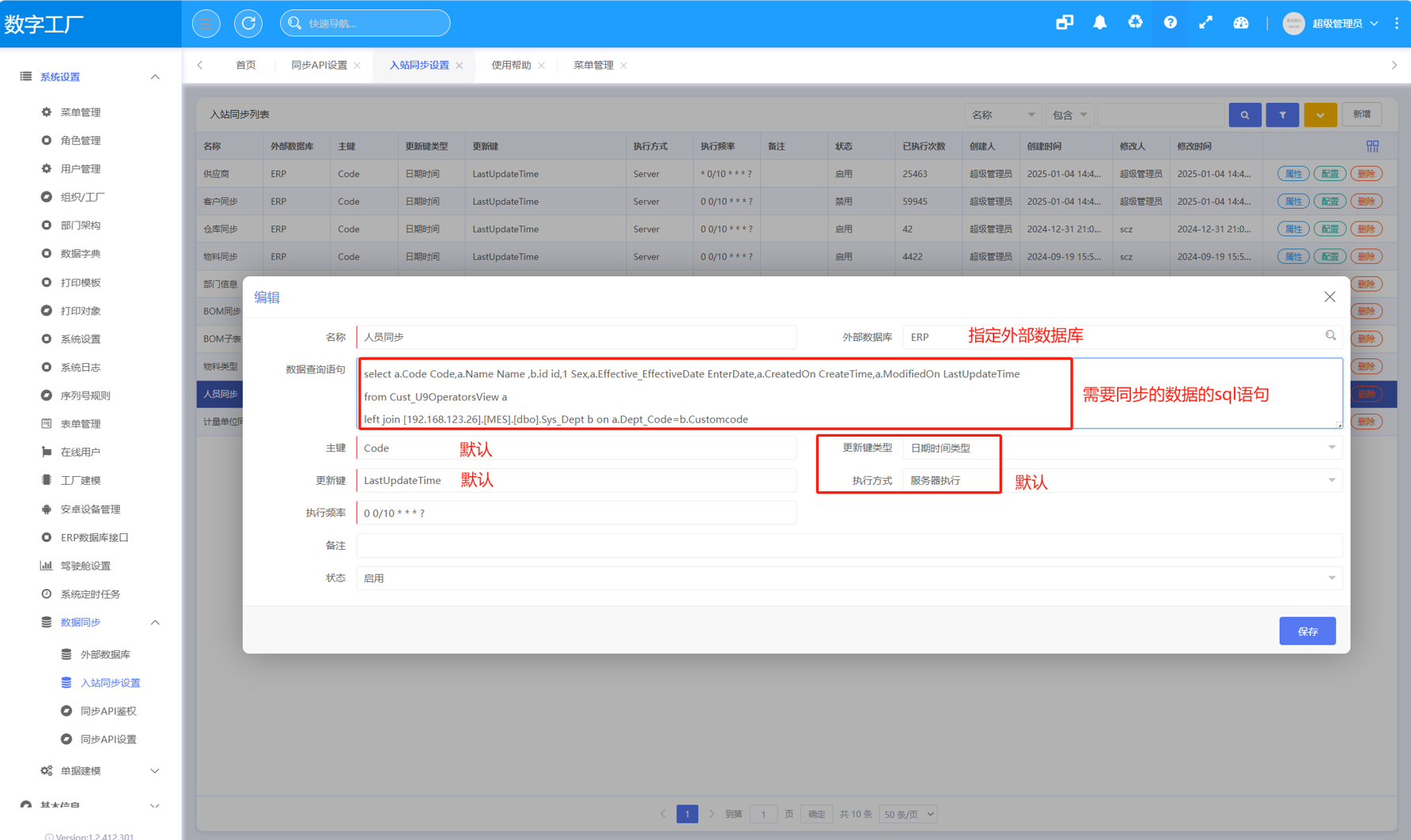
Task: Click the help question mark icon
Action: point(1170,23)
